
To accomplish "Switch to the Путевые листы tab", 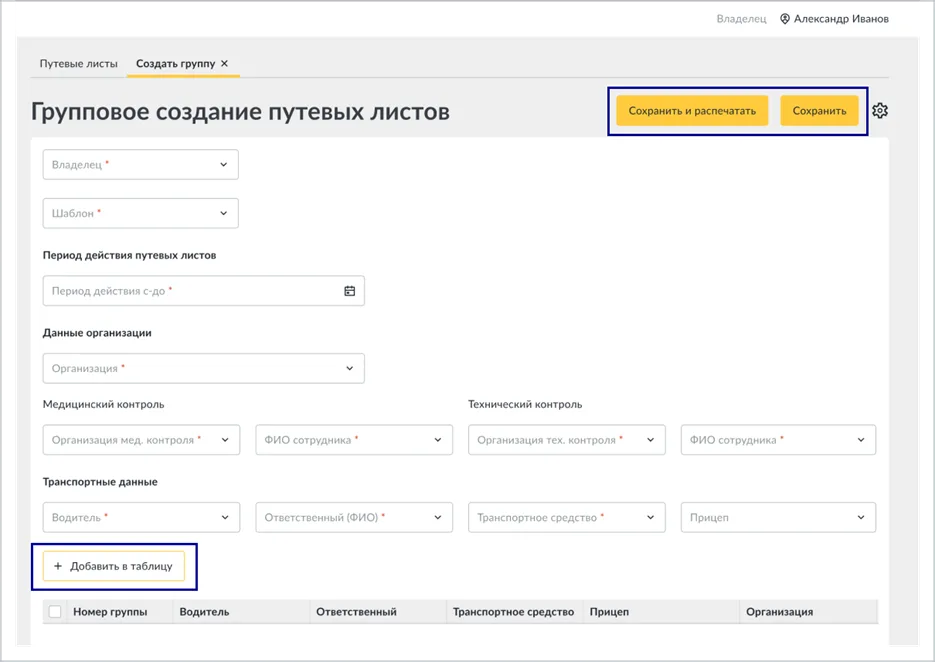I will pos(79,63).
